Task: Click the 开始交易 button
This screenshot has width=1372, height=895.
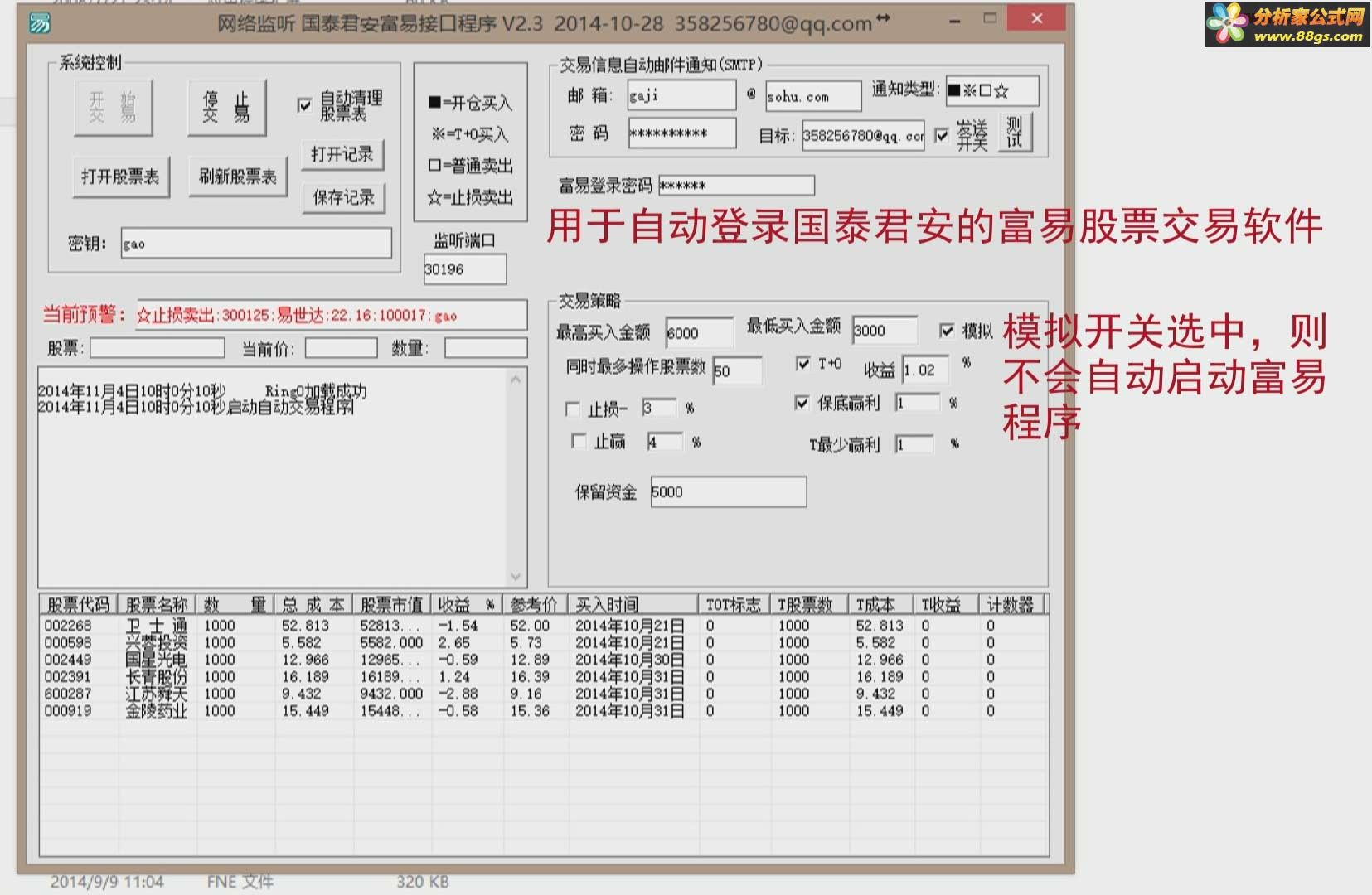Action: pyautogui.click(x=113, y=108)
